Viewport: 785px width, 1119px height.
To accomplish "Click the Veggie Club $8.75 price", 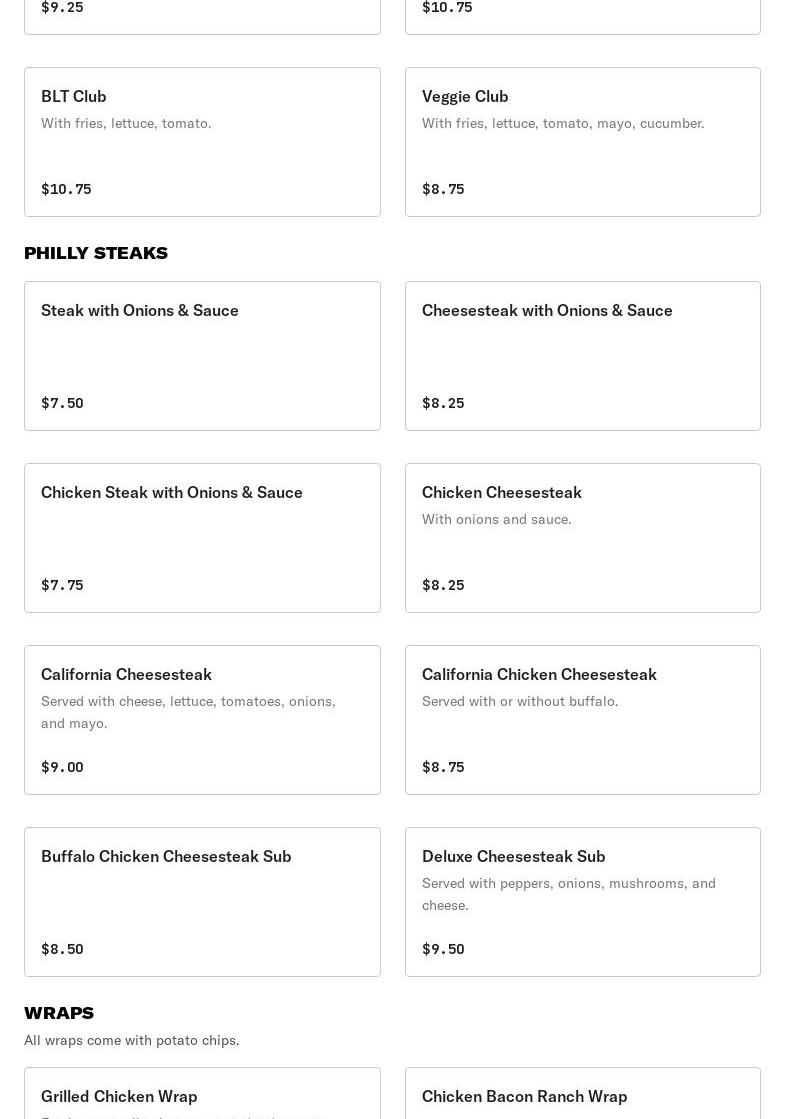I will [x=443, y=189].
